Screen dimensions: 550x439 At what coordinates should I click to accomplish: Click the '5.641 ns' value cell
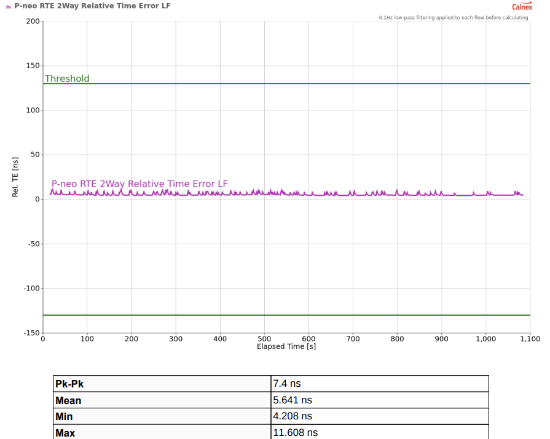[380, 400]
